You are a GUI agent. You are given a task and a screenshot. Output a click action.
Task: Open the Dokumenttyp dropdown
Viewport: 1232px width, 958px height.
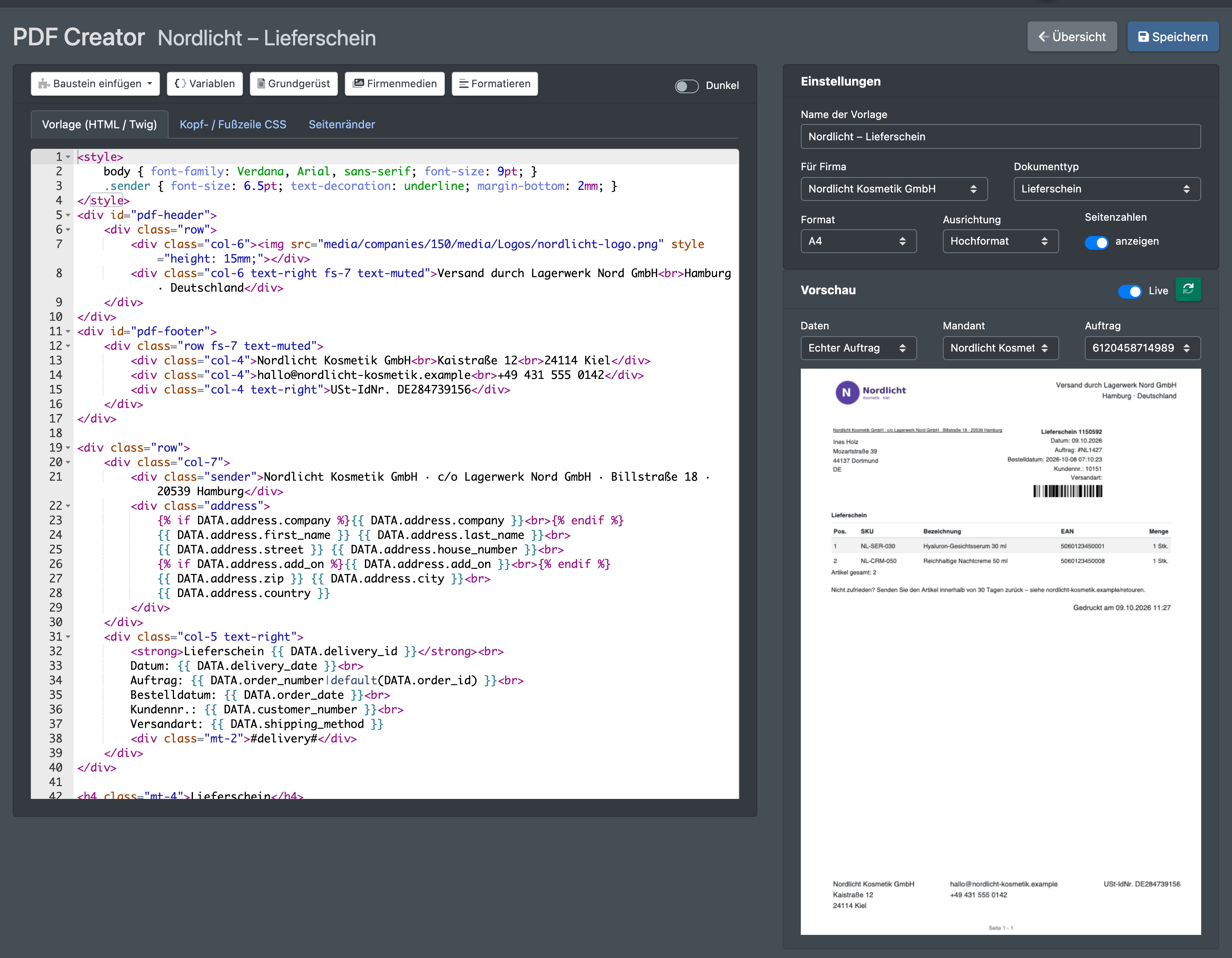(x=1107, y=189)
